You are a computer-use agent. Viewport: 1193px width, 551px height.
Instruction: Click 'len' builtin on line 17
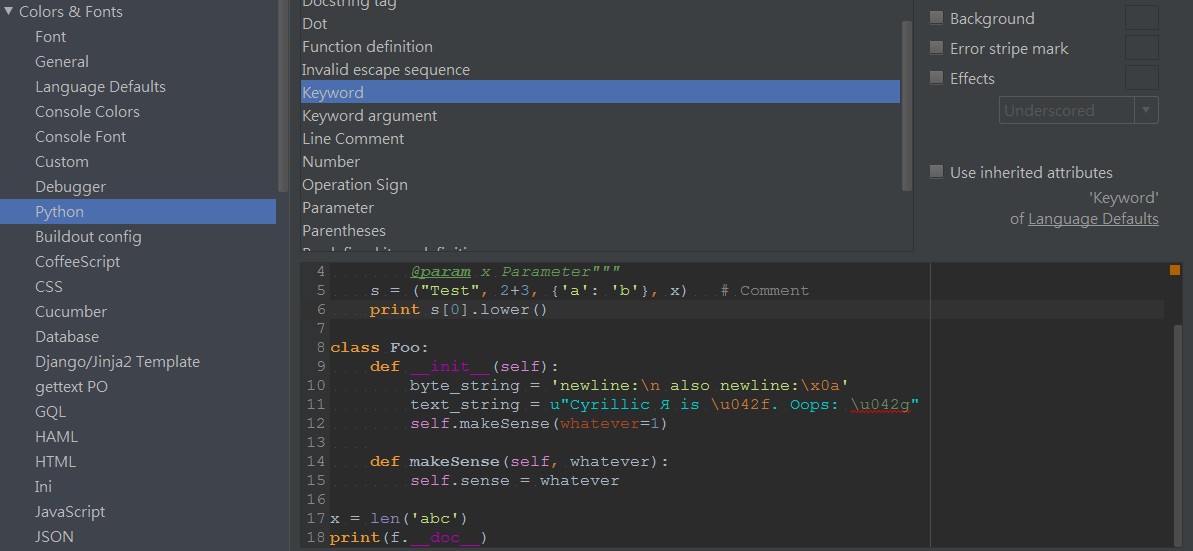pos(385,519)
